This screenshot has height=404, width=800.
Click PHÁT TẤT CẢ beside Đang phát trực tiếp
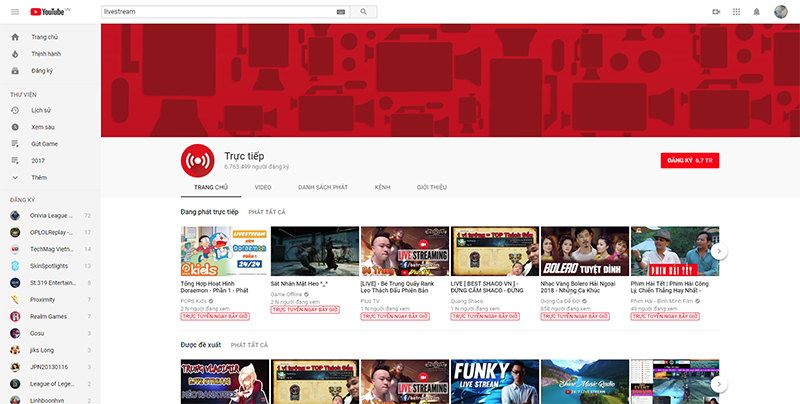[x=267, y=212]
